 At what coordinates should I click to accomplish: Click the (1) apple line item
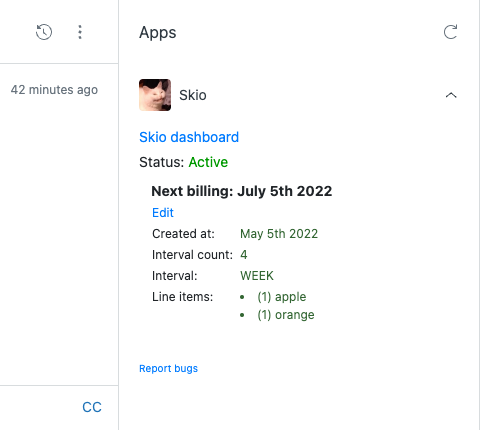[x=282, y=297]
